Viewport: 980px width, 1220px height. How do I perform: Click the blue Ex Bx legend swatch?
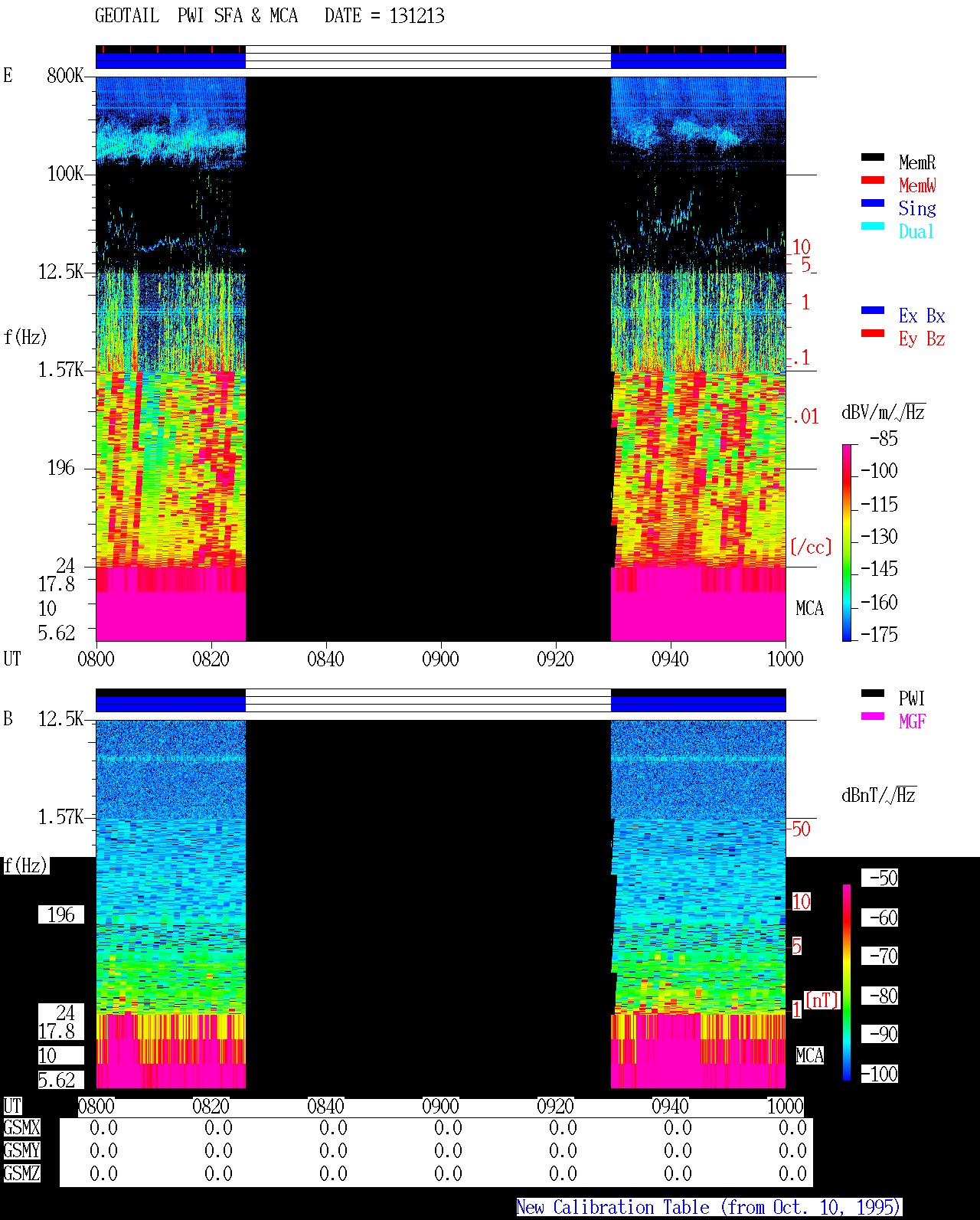pos(873,311)
